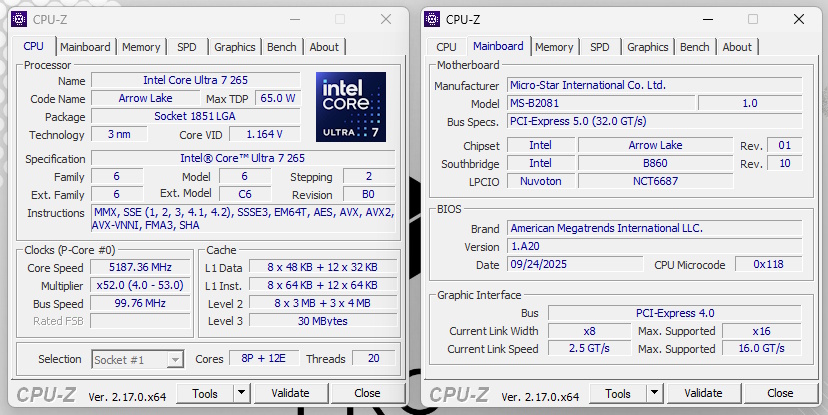The height and width of the screenshot is (415, 828).
Task: Click Close button in right window
Action: (x=780, y=393)
